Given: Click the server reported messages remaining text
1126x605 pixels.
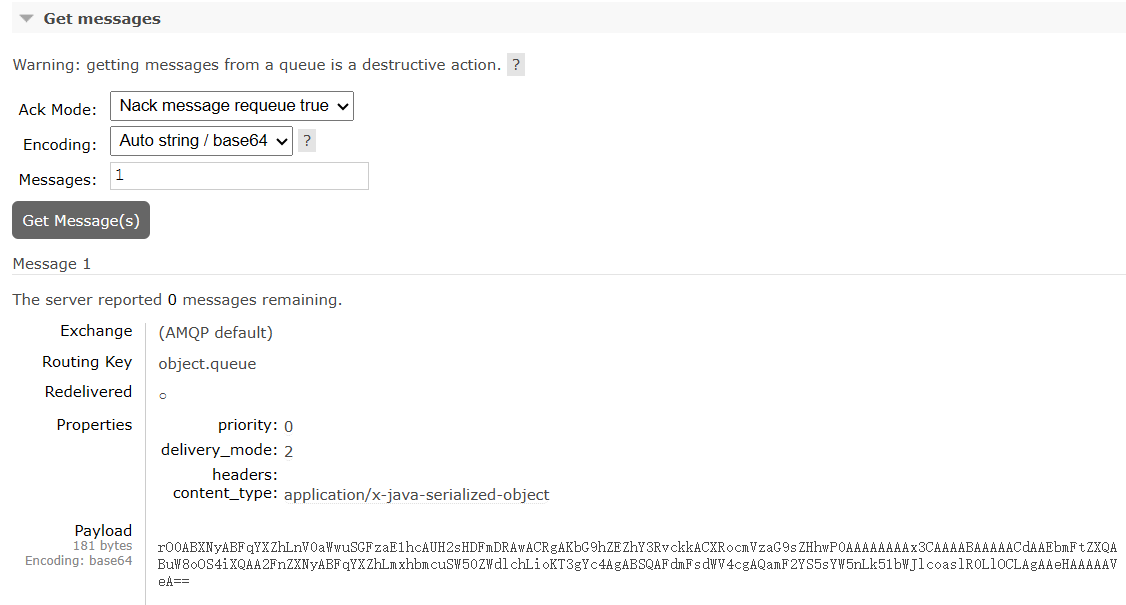Looking at the screenshot, I should click(177, 300).
